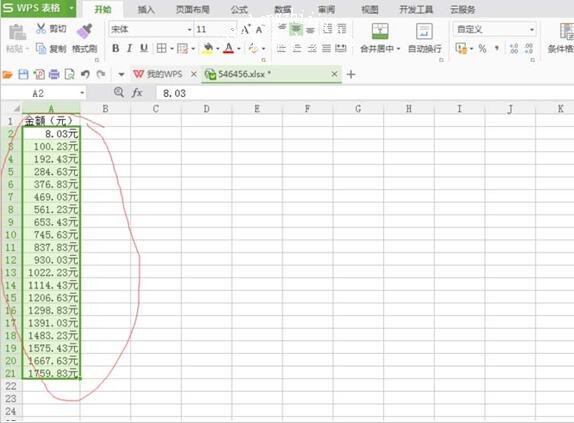574x423 pixels.
Task: Click the Cut scissors icon
Action: pyautogui.click(x=41, y=28)
